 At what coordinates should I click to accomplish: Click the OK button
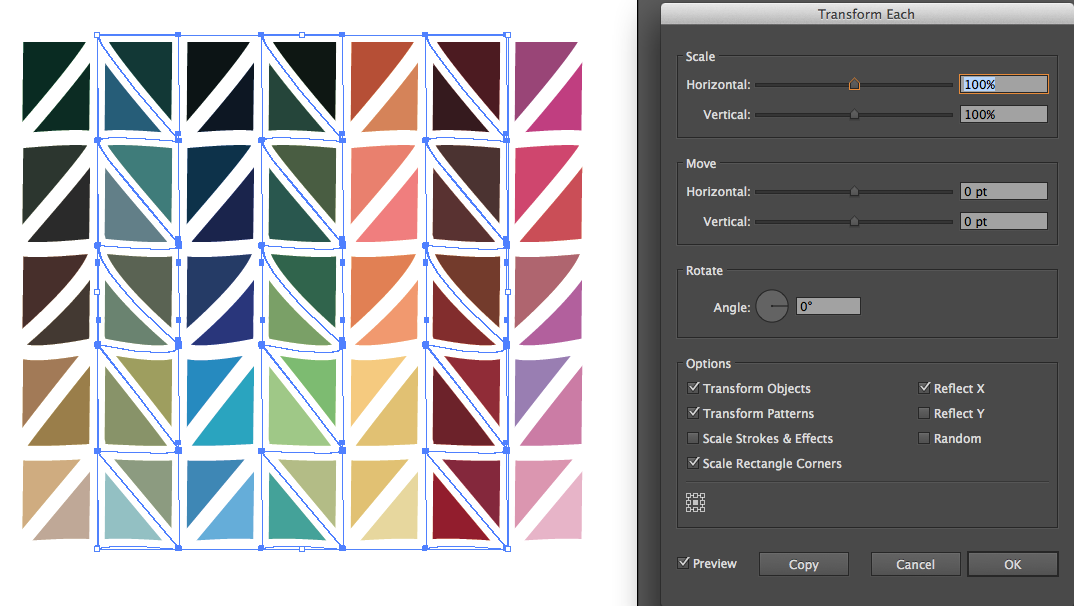[x=1012, y=563]
